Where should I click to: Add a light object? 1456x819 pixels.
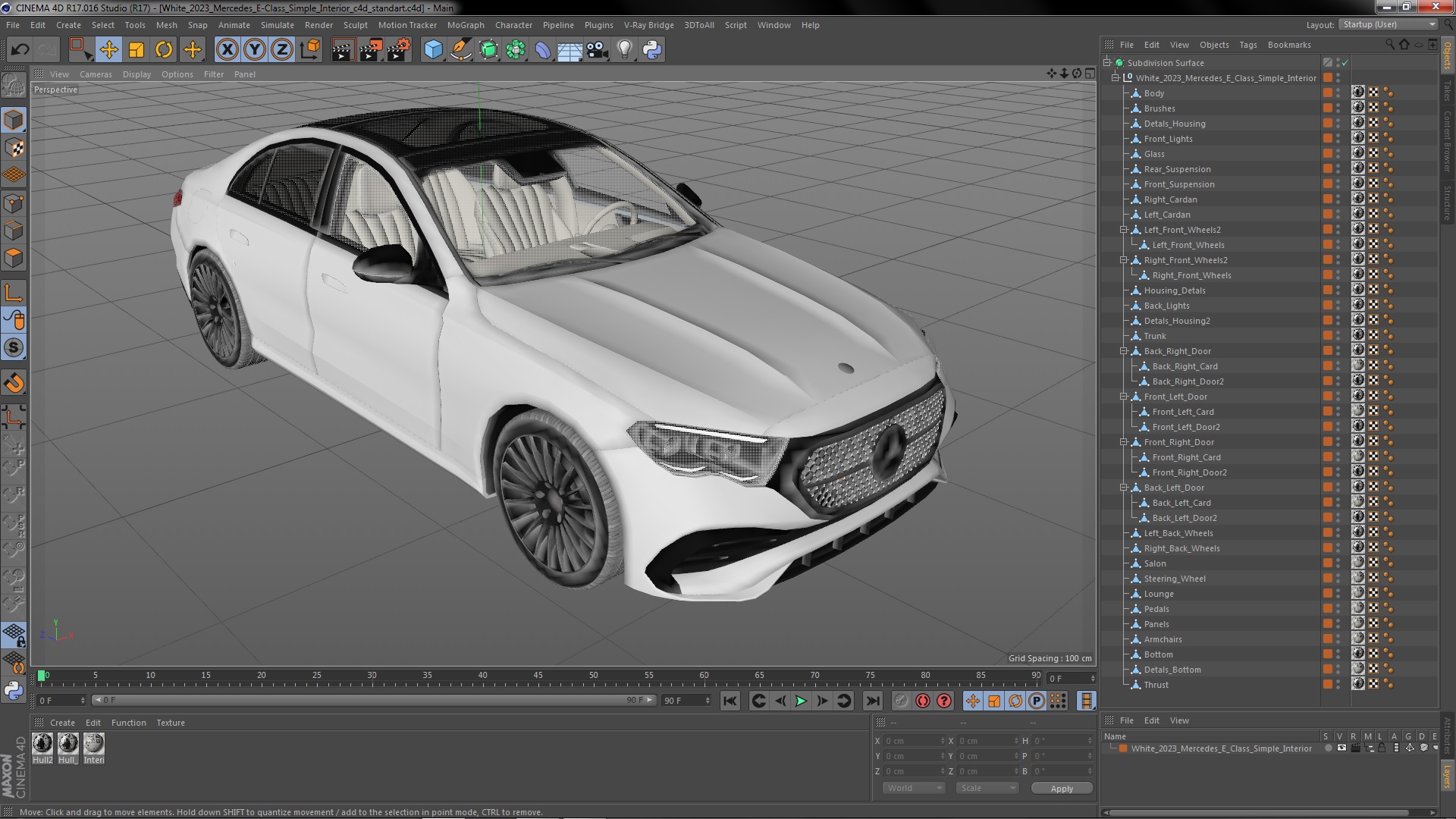pos(625,50)
